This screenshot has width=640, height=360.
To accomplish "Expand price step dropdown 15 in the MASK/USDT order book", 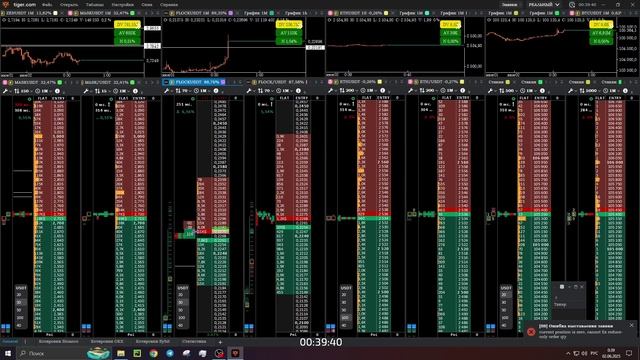I will (x=102, y=91).
